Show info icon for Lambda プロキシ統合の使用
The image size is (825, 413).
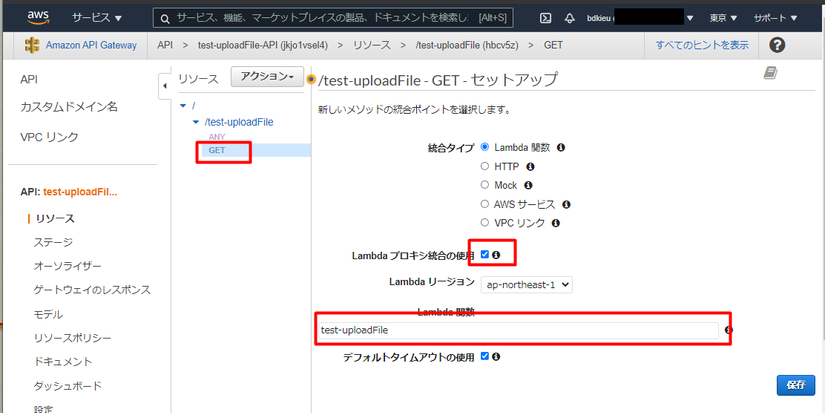coord(496,255)
